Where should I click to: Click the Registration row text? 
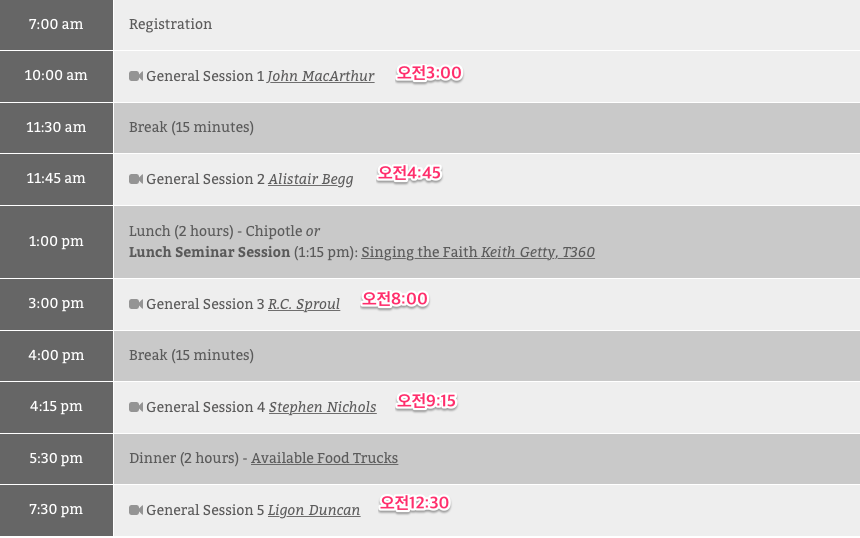171,24
